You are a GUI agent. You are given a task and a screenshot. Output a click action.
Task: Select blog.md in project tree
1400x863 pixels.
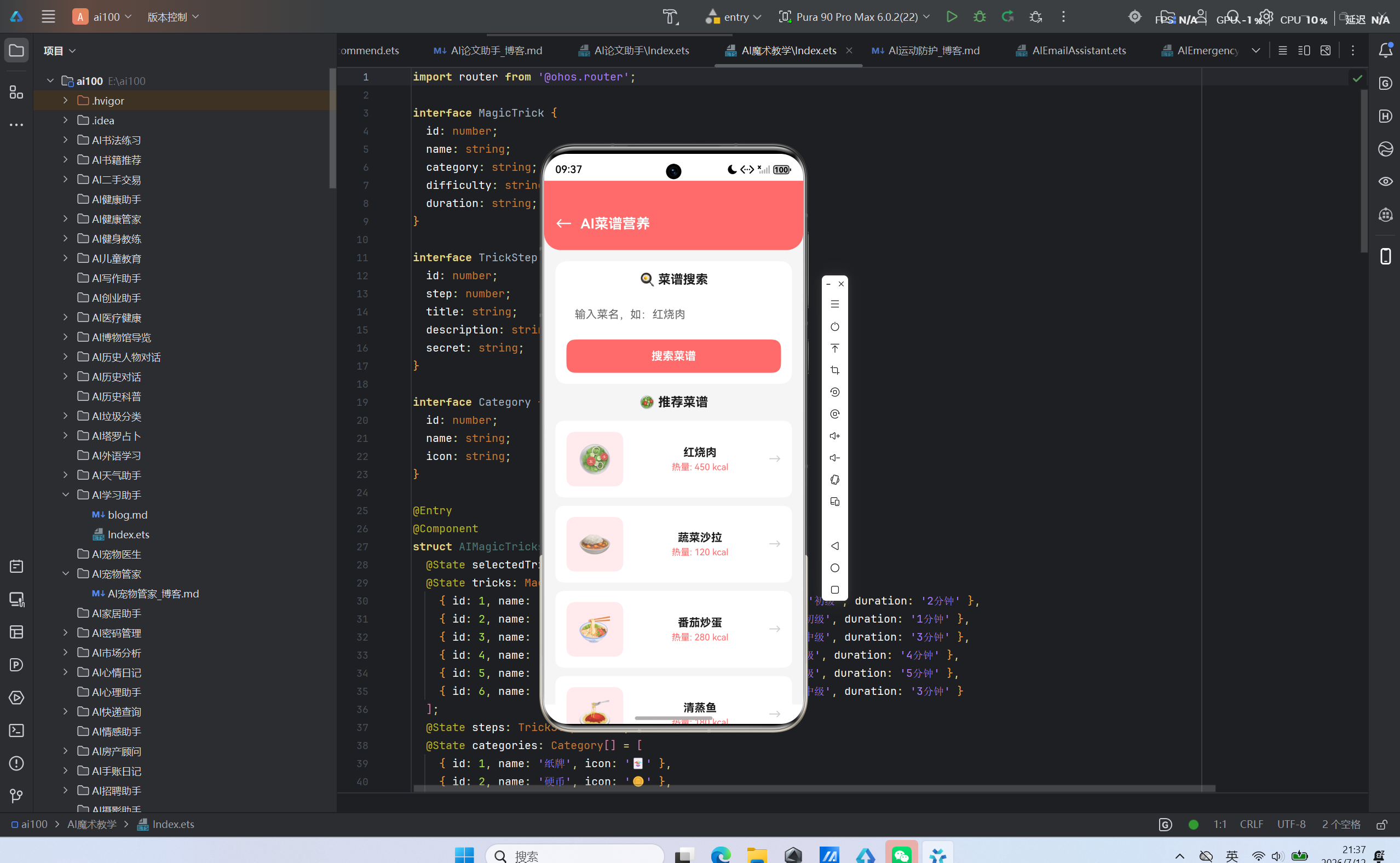coord(127,515)
